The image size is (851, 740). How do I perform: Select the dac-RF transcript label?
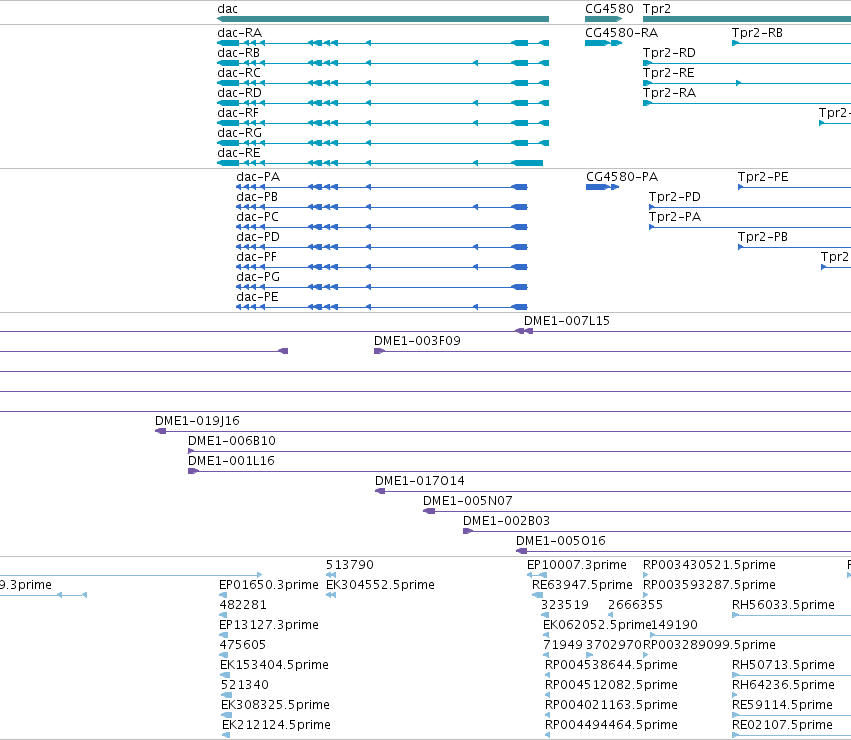(x=238, y=113)
